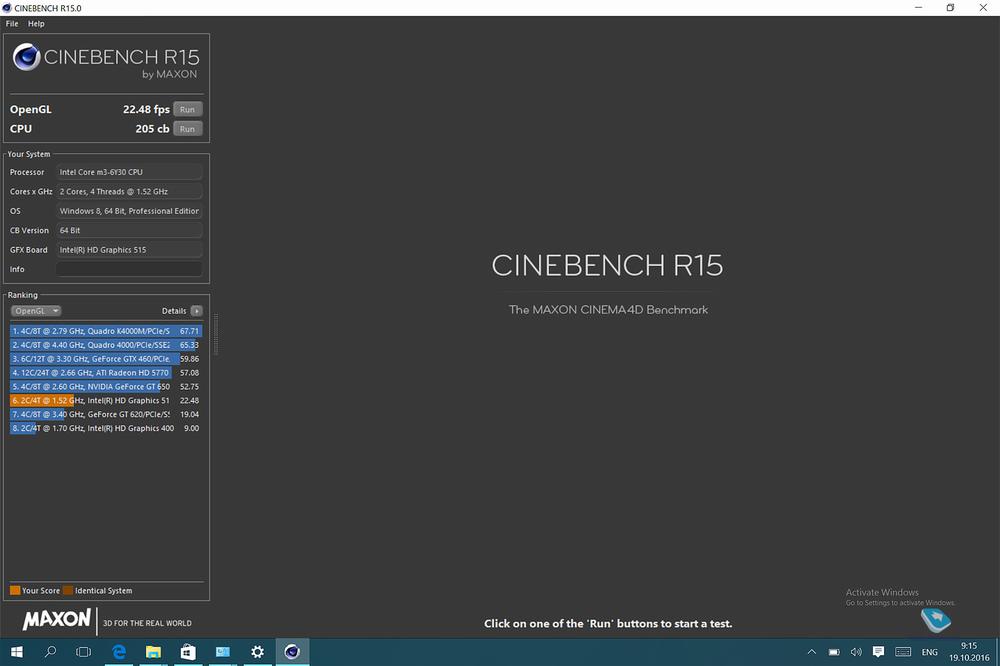
Task: Expand the OpenGL ranking type dropdown
Action: pyautogui.click(x=36, y=311)
